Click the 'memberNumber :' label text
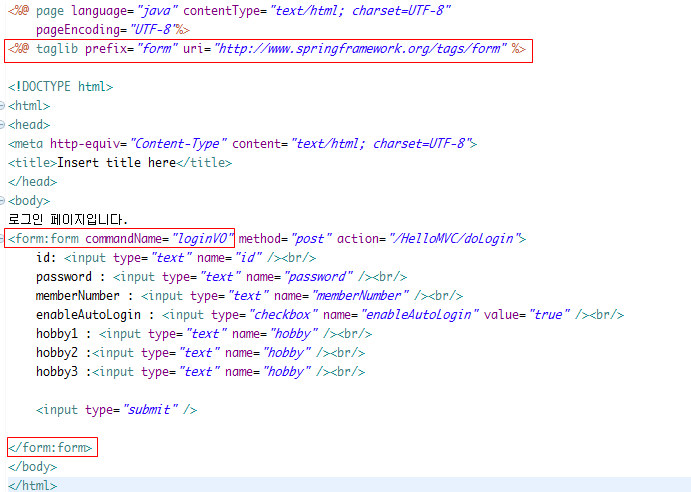The height and width of the screenshot is (492, 691). pos(85,296)
